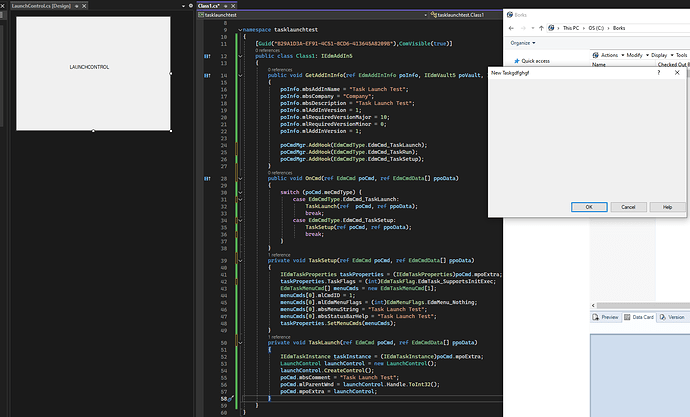Viewport: 690px width, 417px height.
Task: Select the Class1.cs editor tab
Action: [x=209, y=6]
